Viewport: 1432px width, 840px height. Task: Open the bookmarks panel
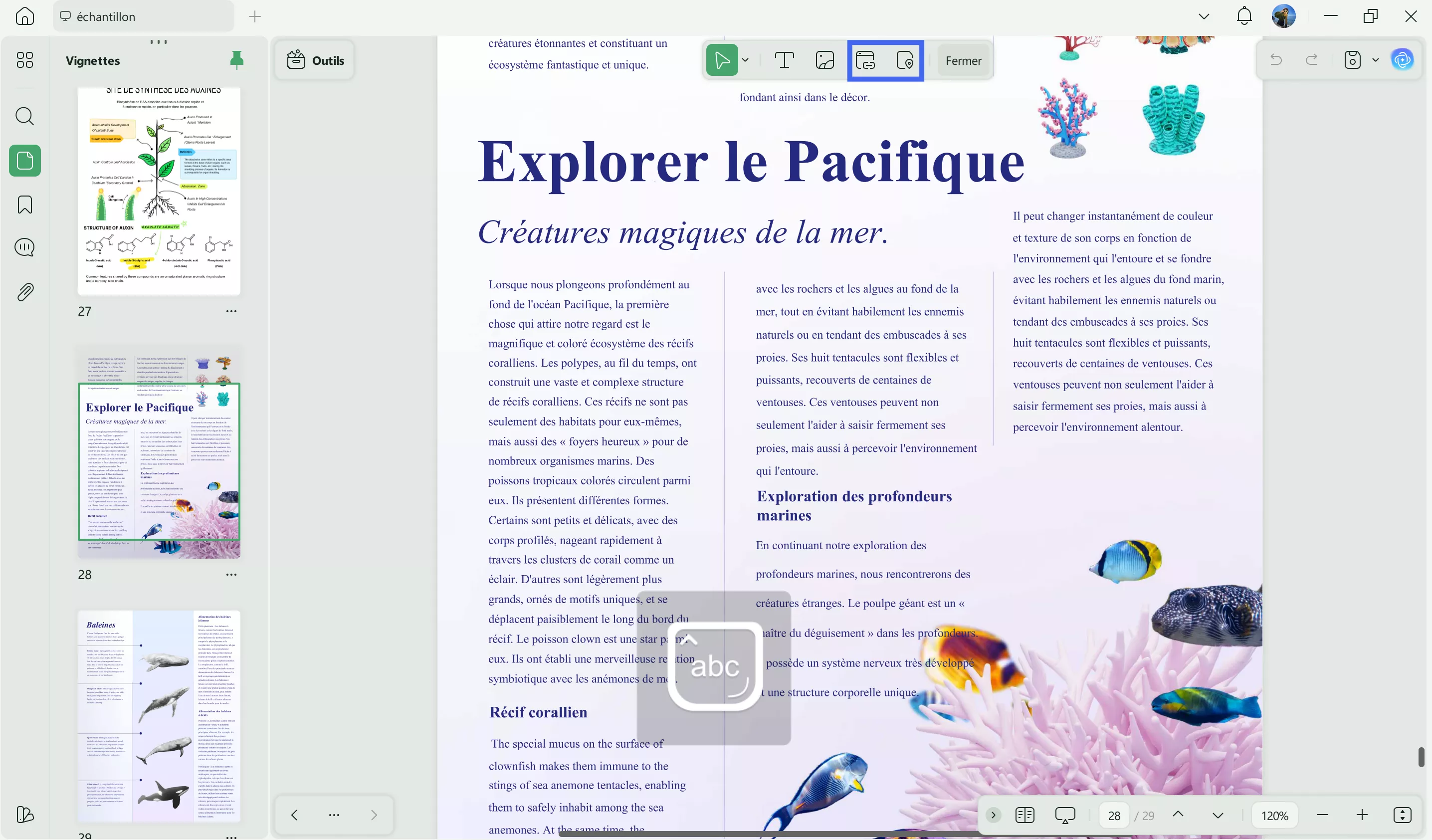(24, 205)
